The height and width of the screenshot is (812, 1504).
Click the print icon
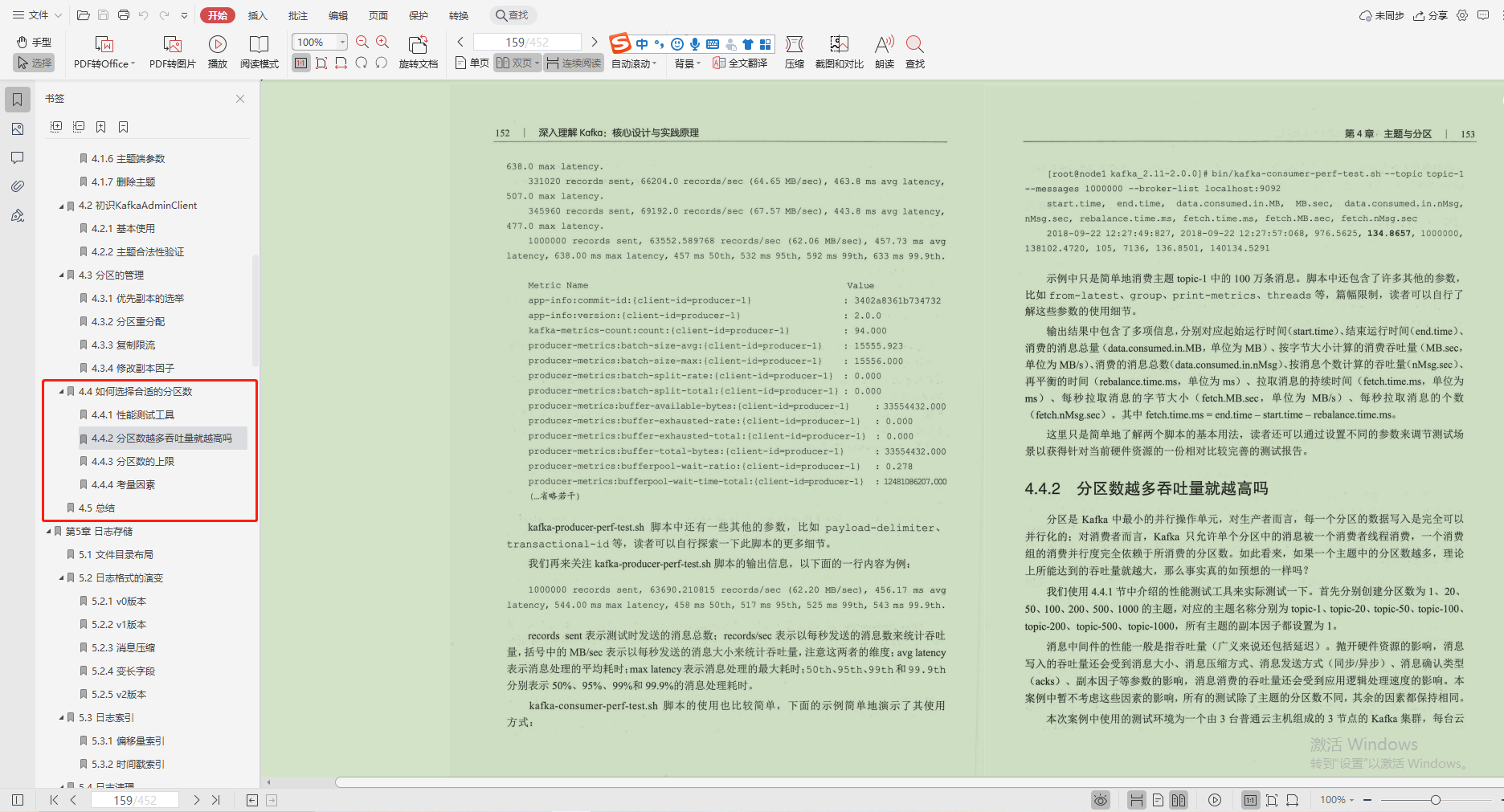click(123, 15)
